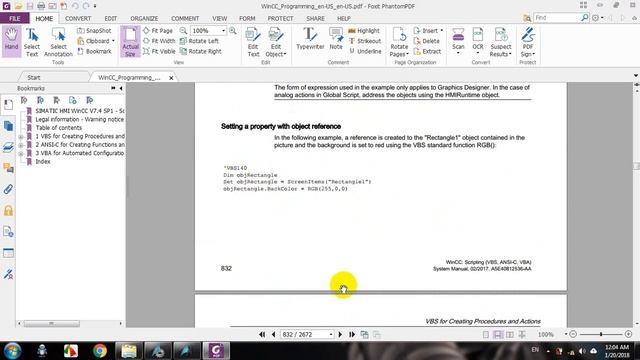The image size is (640, 360).
Task: Open 'Legal information - Warning notice' bookmark
Action: click(x=80, y=119)
